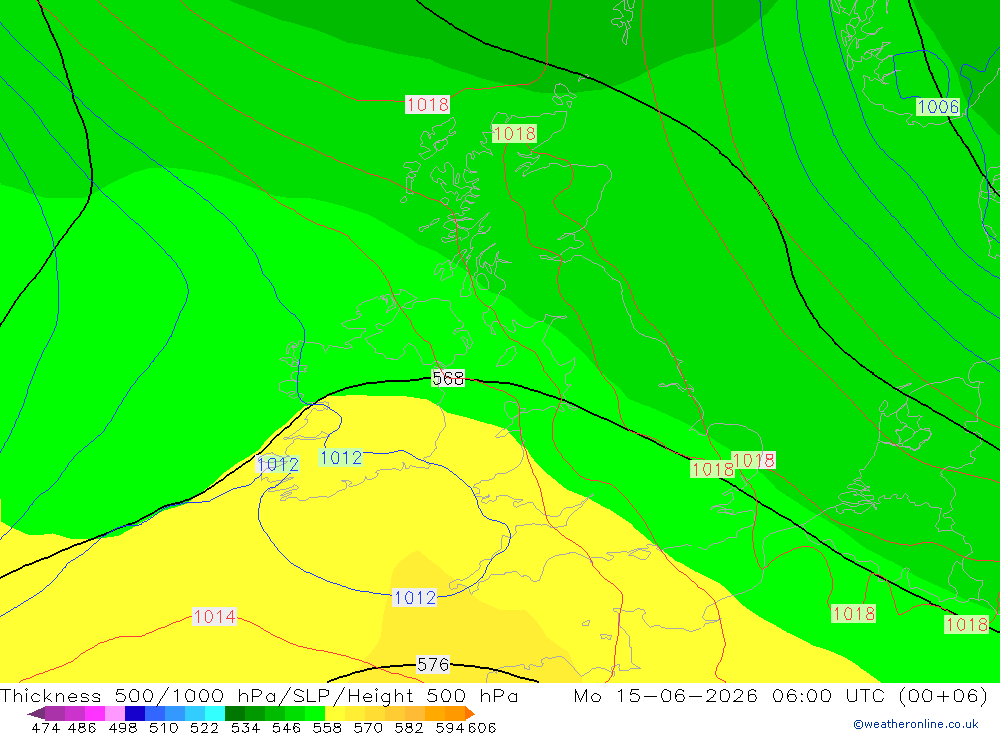Screen dimensions: 1000x733
Task: Click the weatheronline.co.uk copyright link
Action: coord(916,724)
